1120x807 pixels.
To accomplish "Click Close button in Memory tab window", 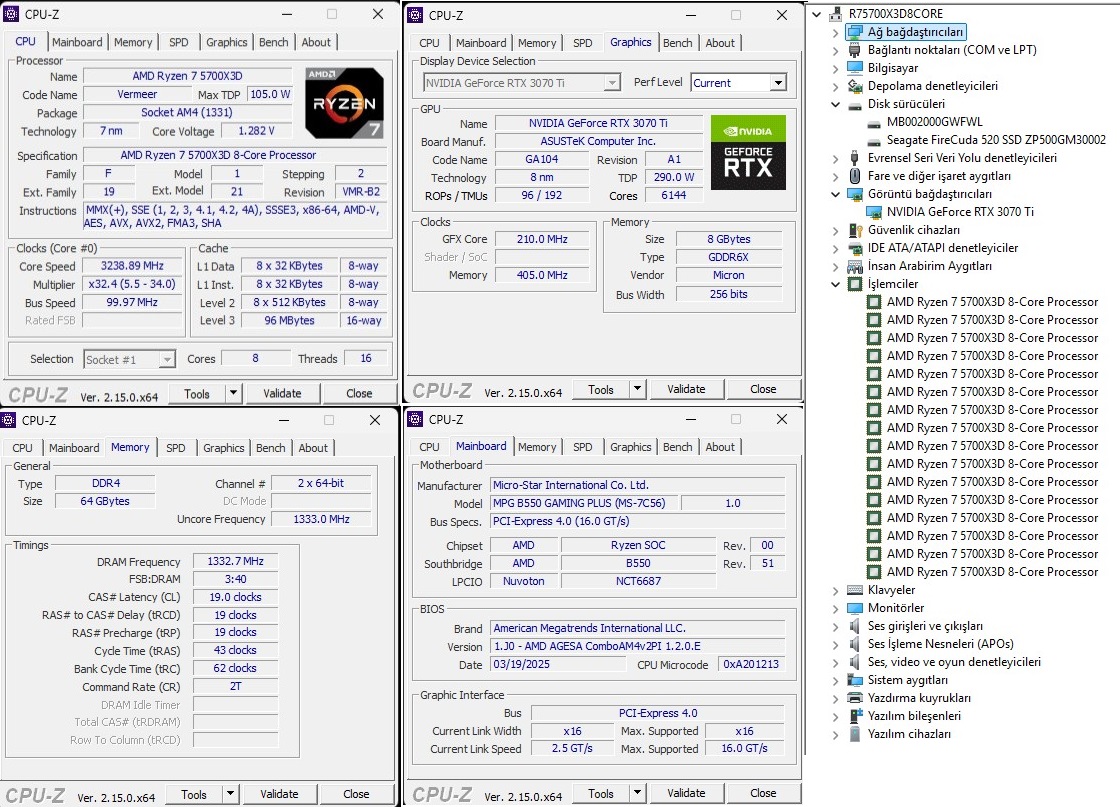I will (356, 794).
